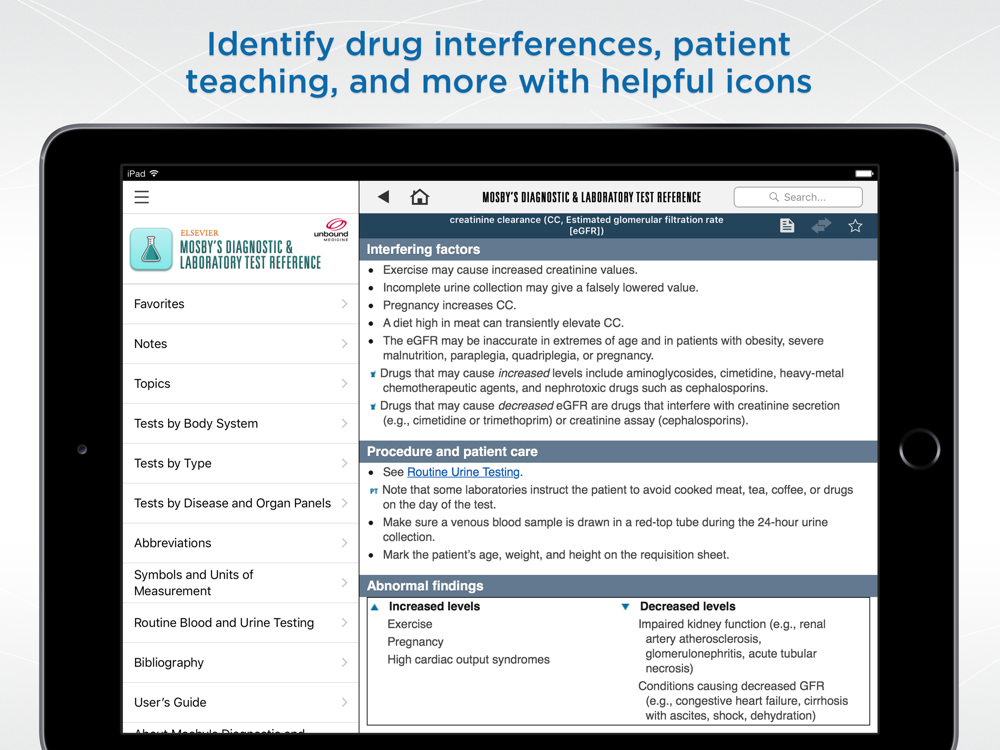1000x750 pixels.
Task: Expand Tests by Body System chevron
Action: point(344,423)
